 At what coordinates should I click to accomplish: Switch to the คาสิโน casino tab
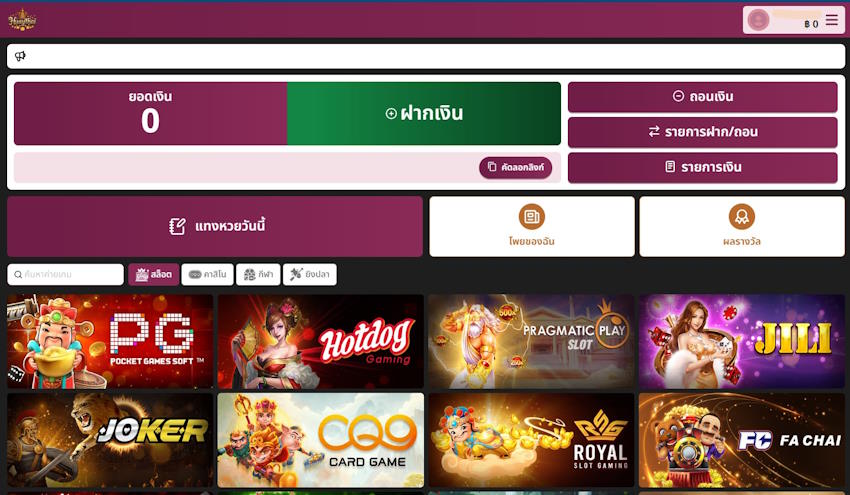(208, 274)
